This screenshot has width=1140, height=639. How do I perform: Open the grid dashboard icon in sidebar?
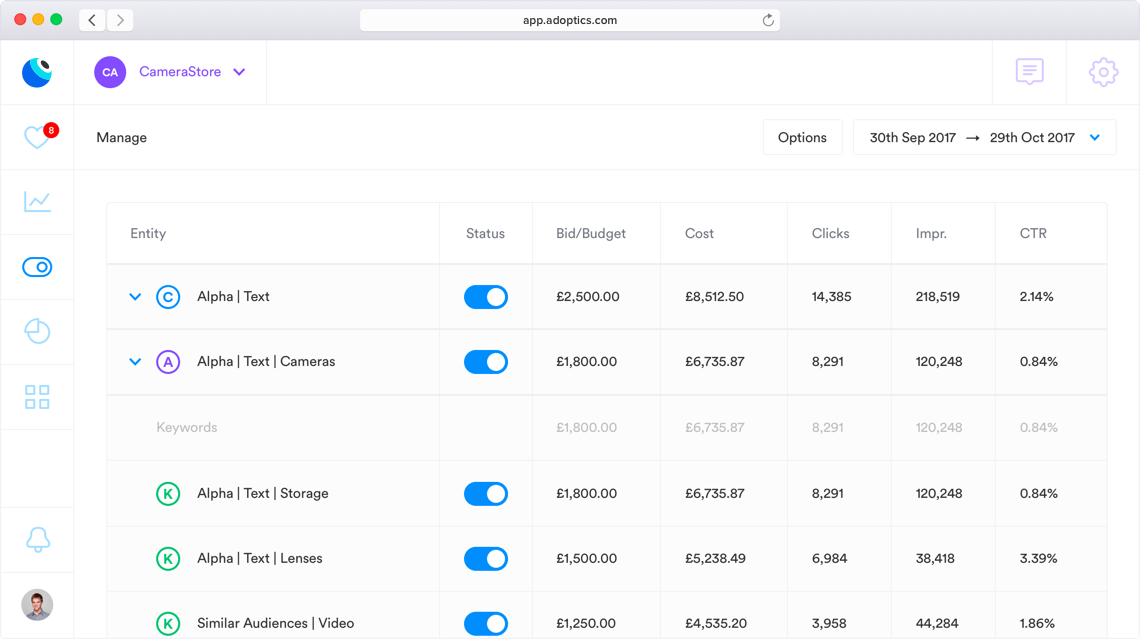[x=37, y=397]
